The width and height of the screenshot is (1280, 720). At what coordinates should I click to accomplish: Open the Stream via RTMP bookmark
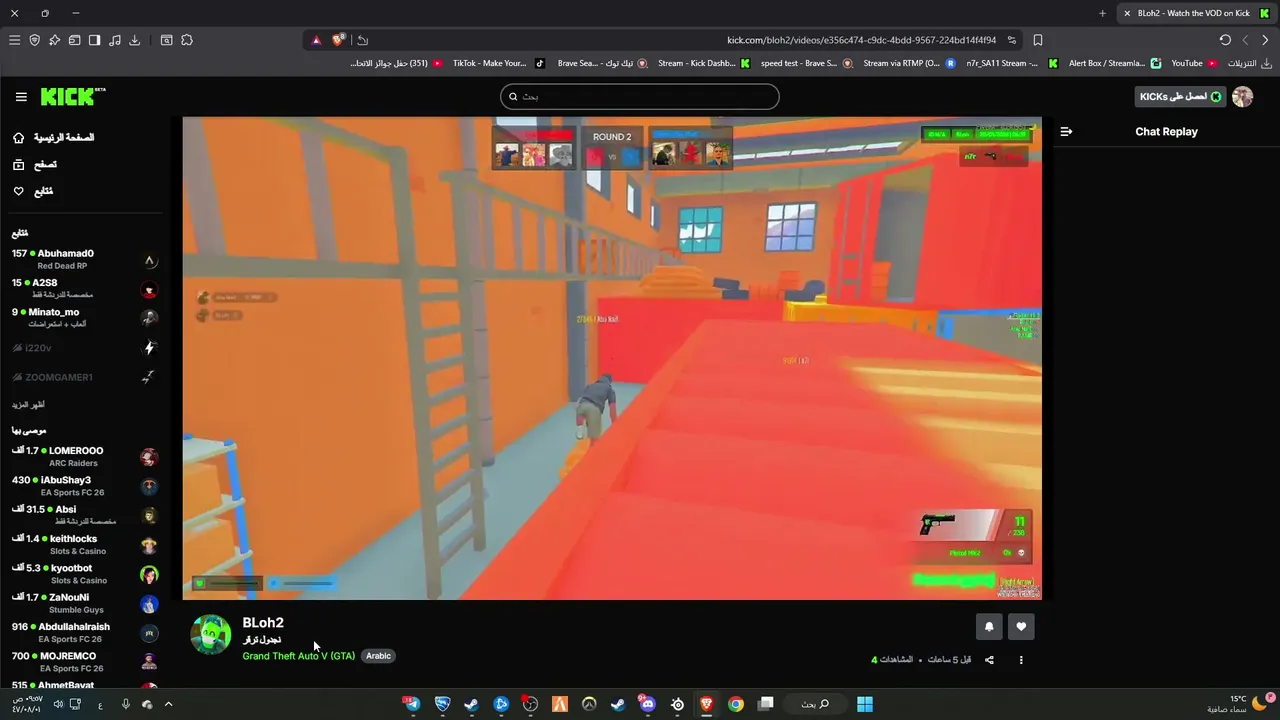[x=909, y=63]
